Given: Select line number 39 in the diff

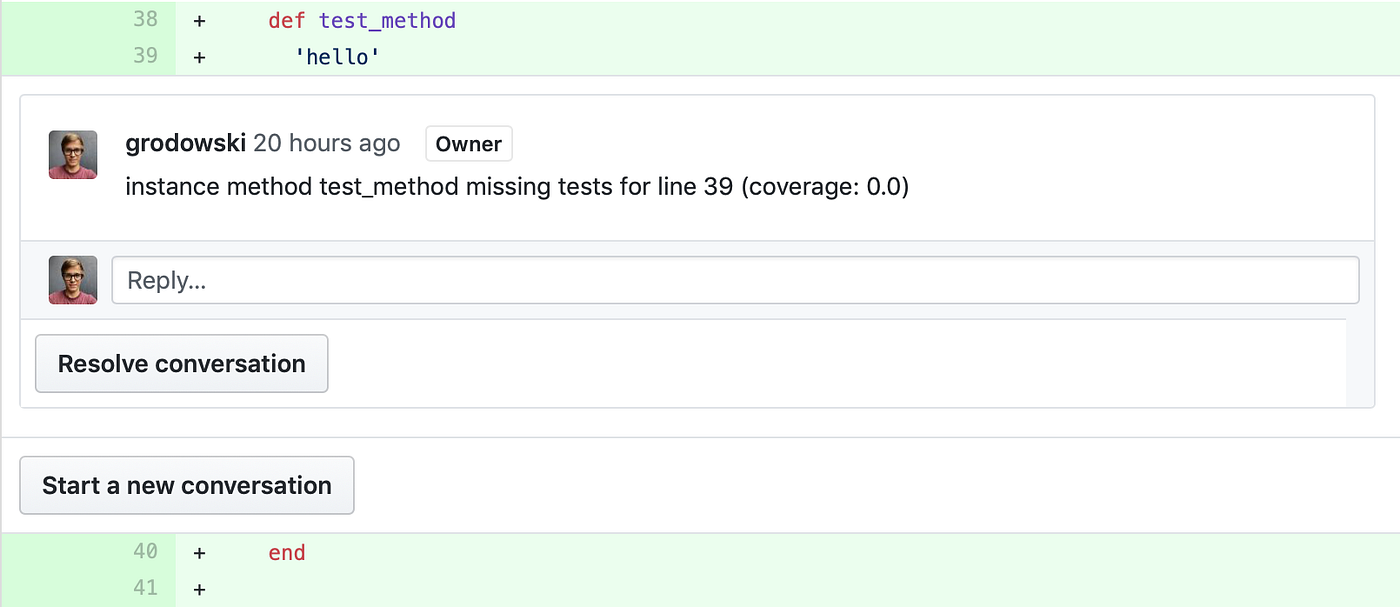Looking at the screenshot, I should click(x=145, y=55).
